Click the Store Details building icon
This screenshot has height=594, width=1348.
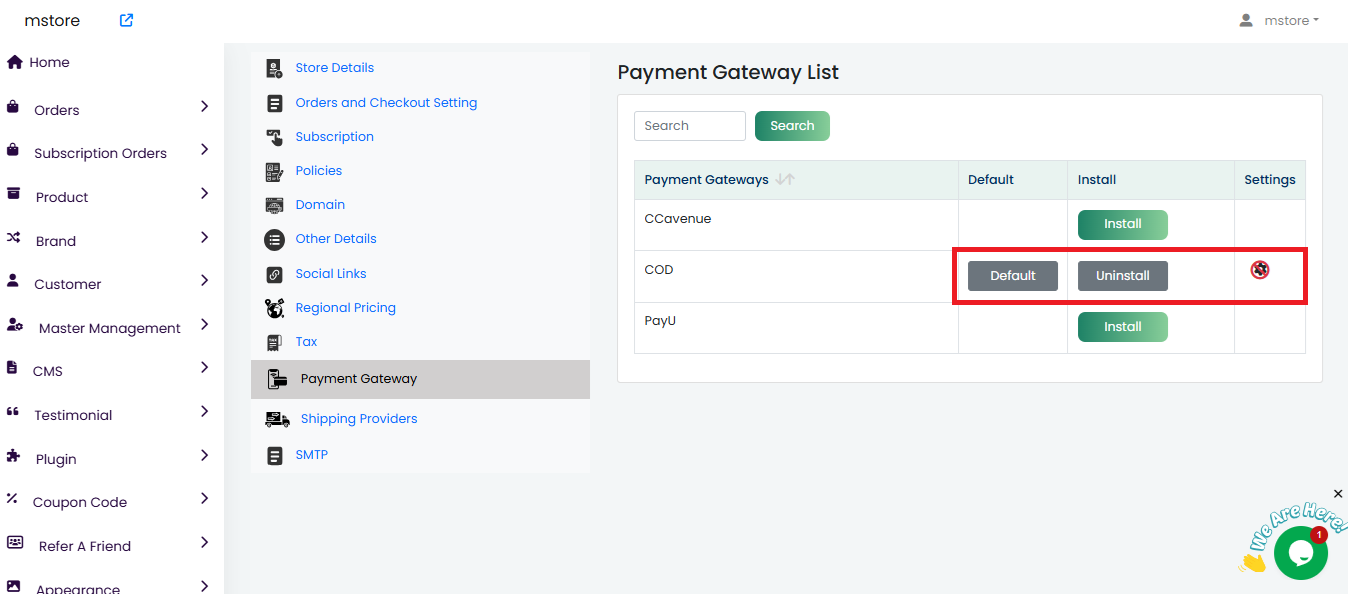274,68
